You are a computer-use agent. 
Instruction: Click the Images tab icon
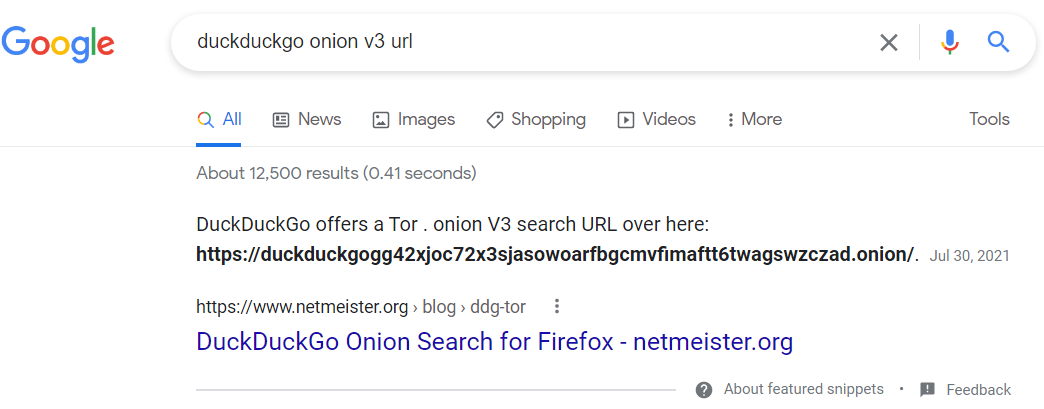tap(381, 120)
